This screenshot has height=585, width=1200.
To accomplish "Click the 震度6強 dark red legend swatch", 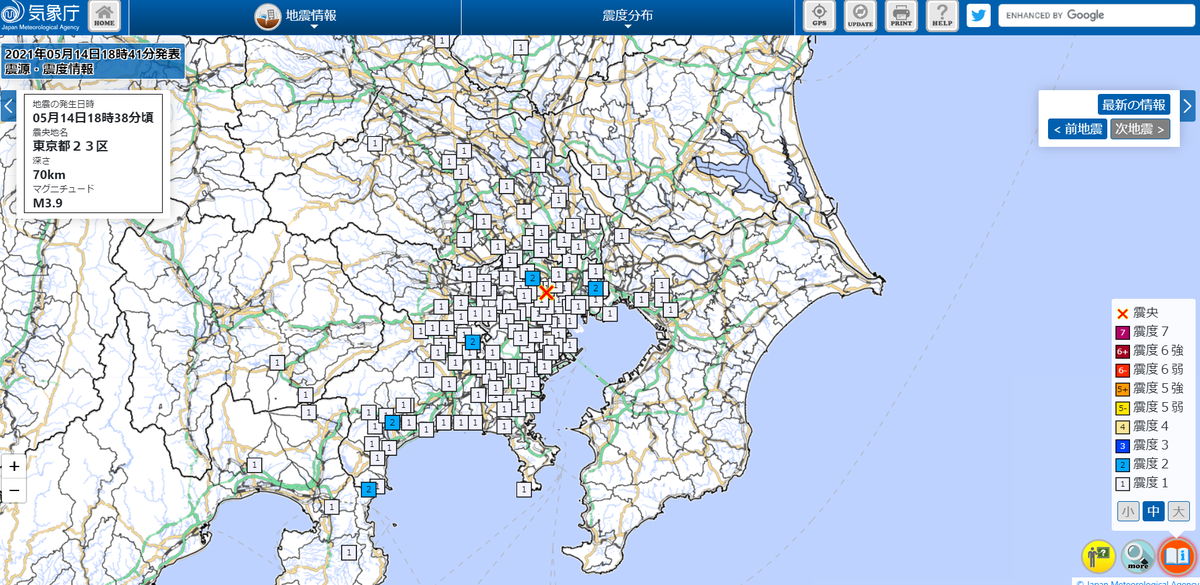I will tap(1123, 351).
